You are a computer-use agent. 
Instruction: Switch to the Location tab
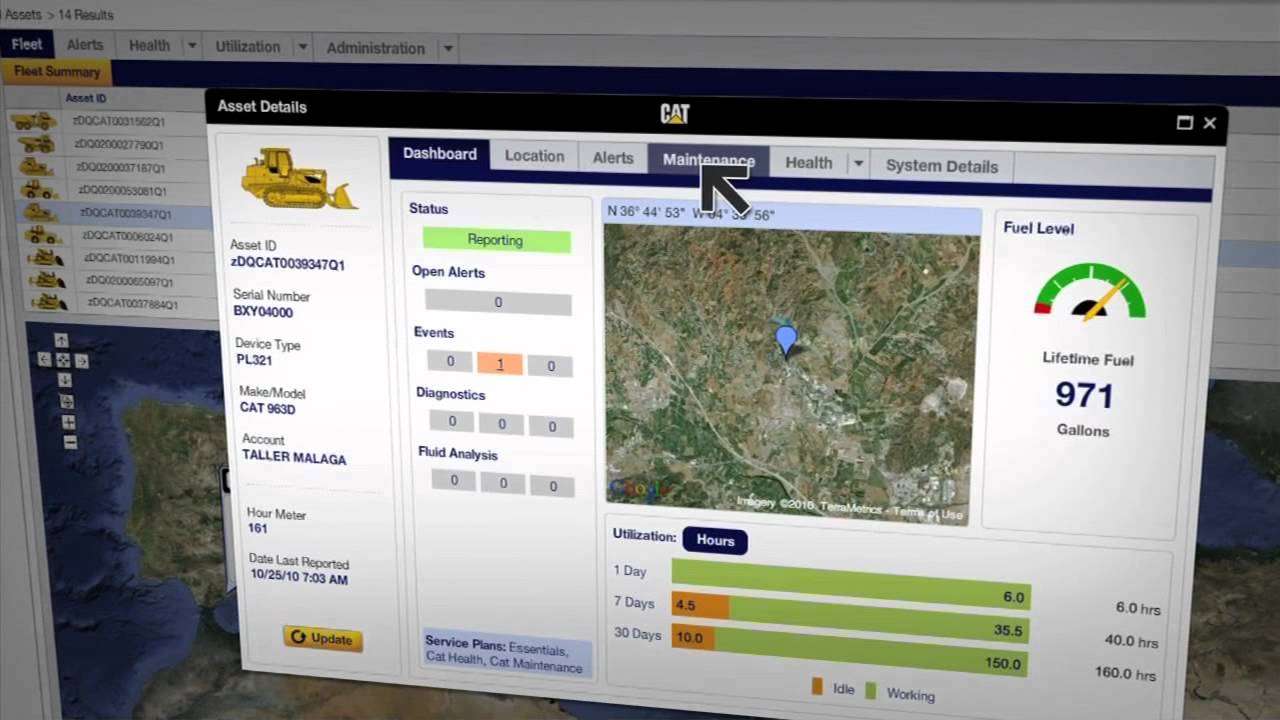534,156
